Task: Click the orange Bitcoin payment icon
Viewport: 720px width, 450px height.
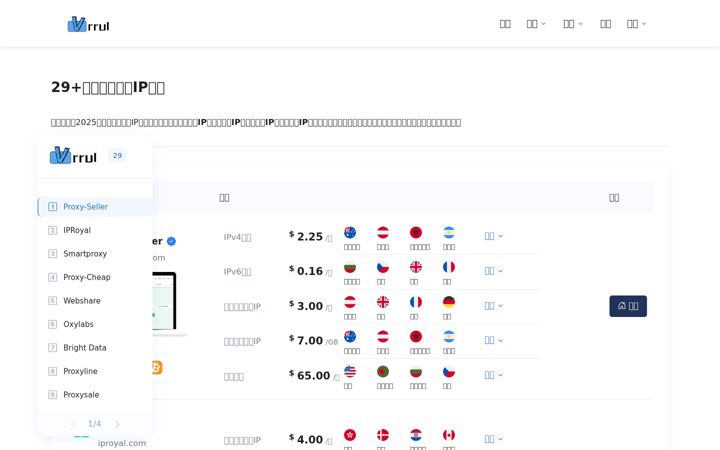Action: (x=157, y=368)
